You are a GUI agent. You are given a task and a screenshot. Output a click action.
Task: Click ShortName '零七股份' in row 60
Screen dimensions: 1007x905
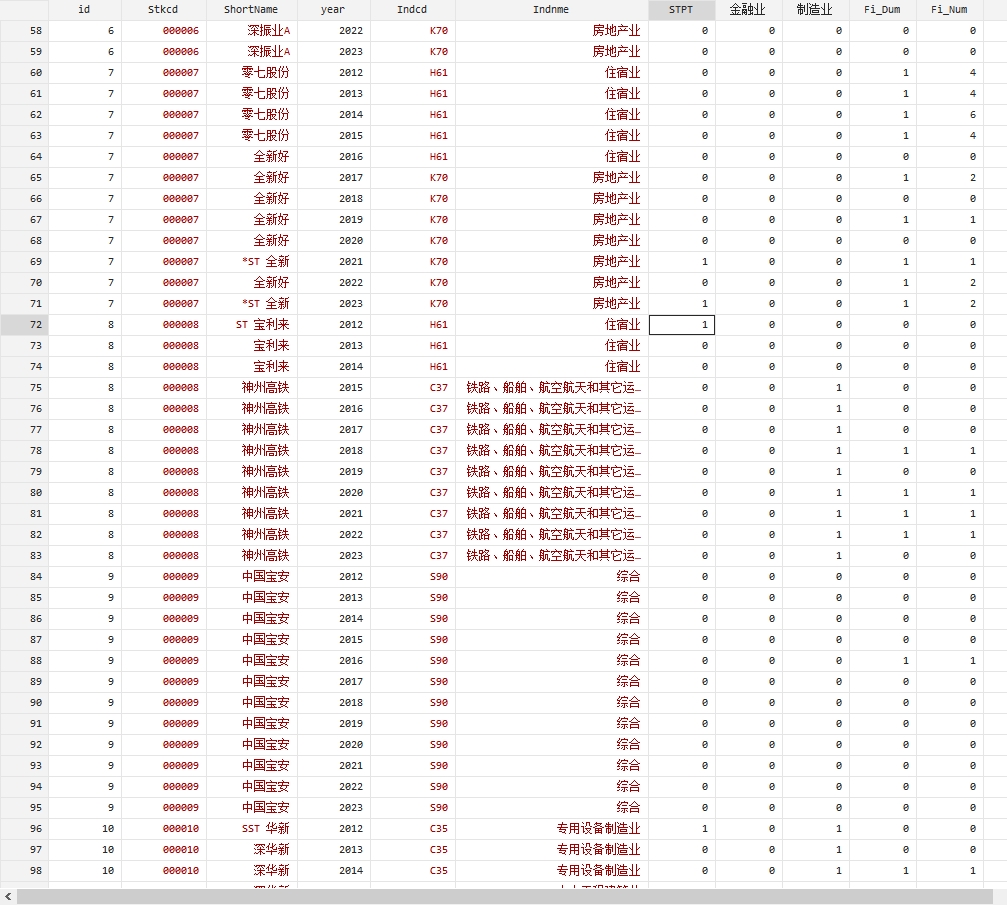(265, 73)
